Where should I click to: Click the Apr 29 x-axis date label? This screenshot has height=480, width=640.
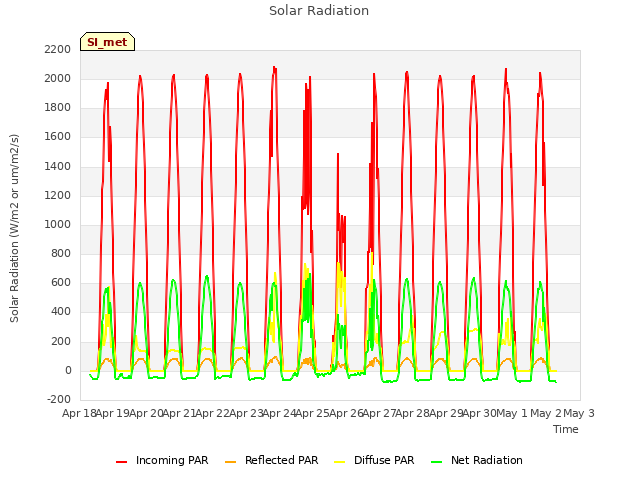click(x=447, y=413)
